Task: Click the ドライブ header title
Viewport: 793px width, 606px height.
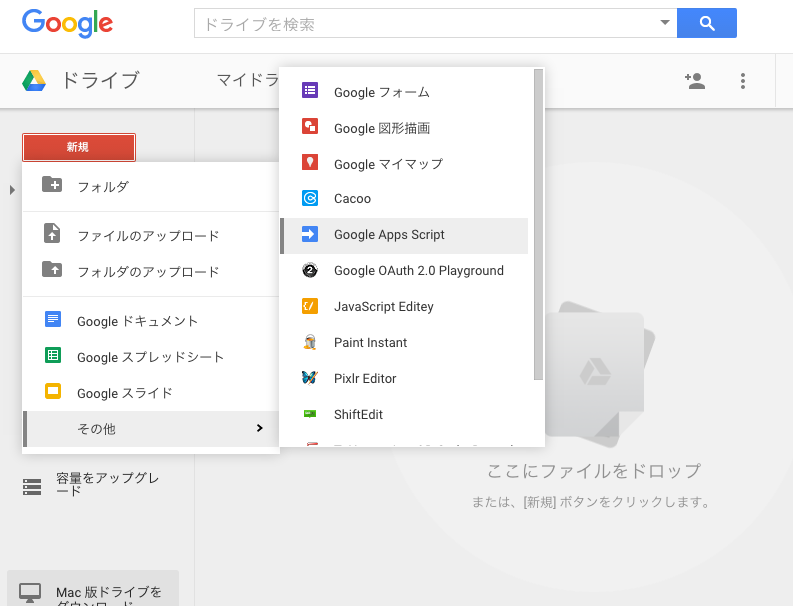Action: pos(101,80)
